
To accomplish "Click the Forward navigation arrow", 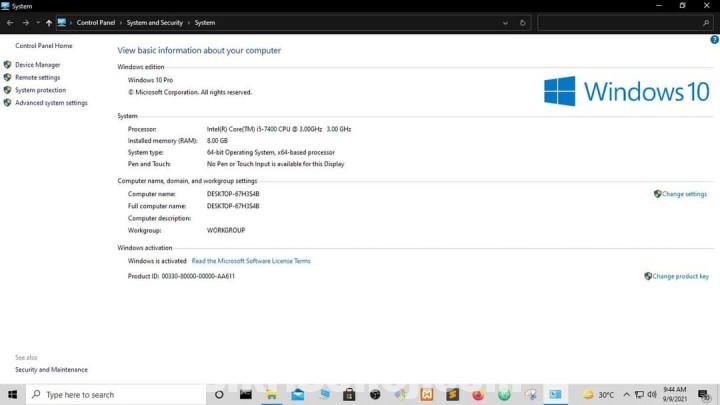I will (x=26, y=22).
